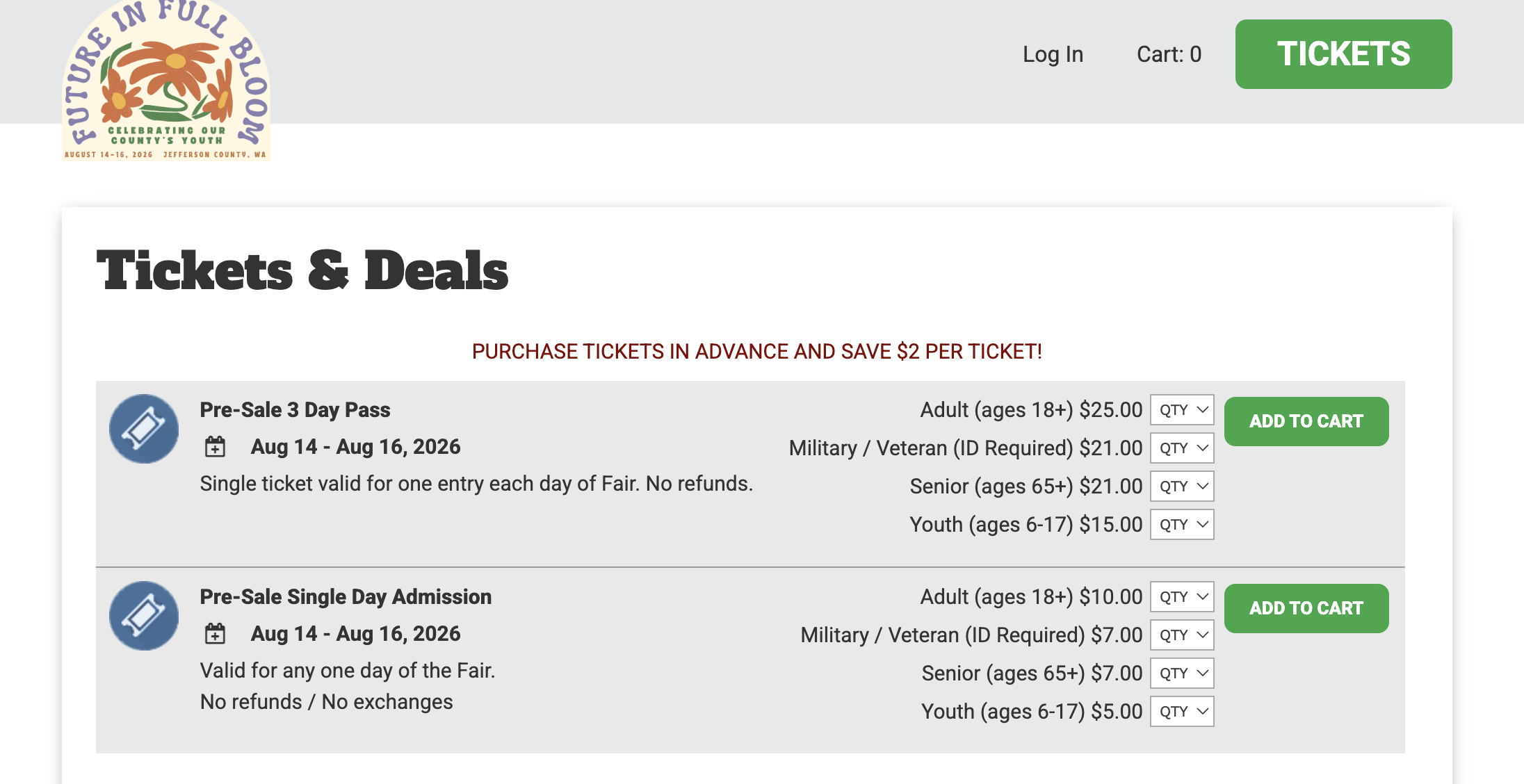Viewport: 1524px width, 784px height.
Task: Open QTY dropdown for 3 Day Adult $25.00
Action: point(1182,410)
